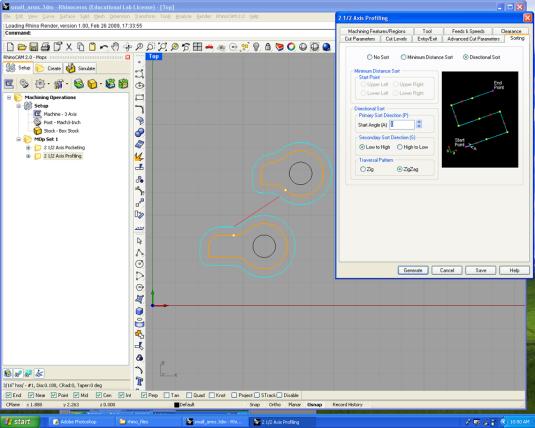535x428 pixels.
Task: Click the Undo arrow icon
Action: tap(104, 46)
